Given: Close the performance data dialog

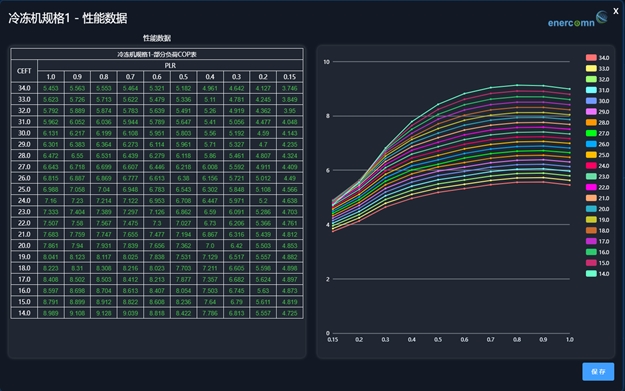Looking at the screenshot, I should coord(616,11).
